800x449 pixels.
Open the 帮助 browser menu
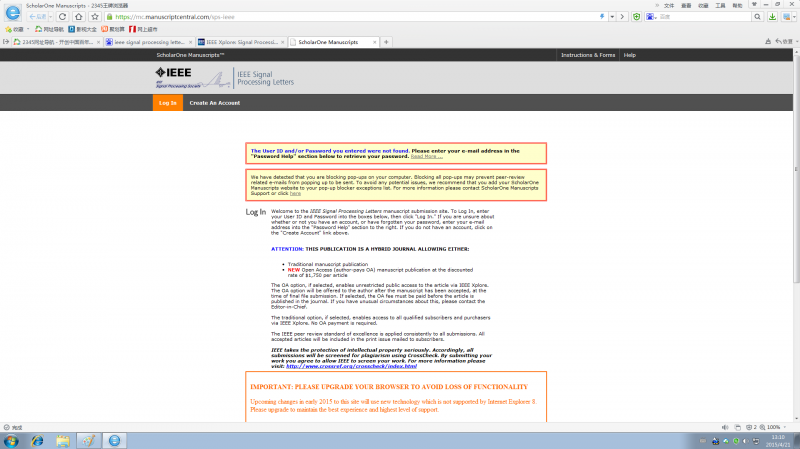click(737, 6)
